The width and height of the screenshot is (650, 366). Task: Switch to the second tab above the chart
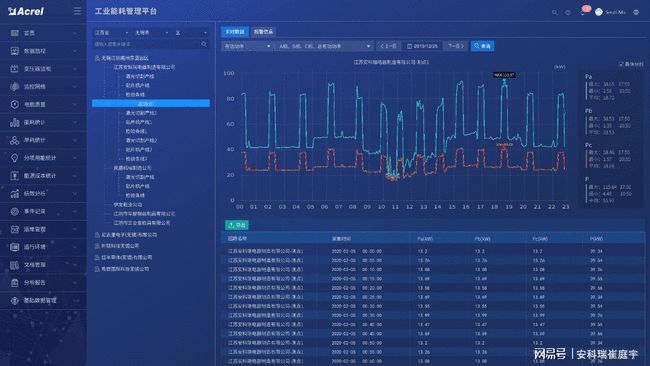point(263,32)
